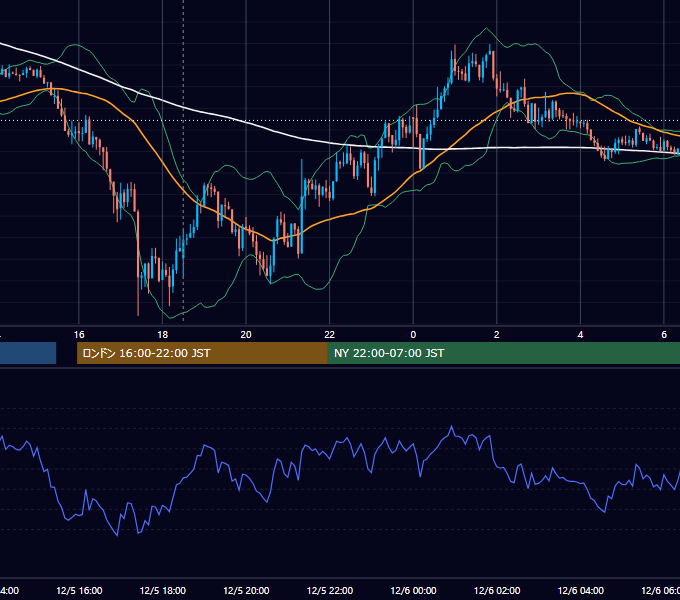Click the 12/5 16:00 date label
Screen dimensions: 680x600
pyautogui.click(x=79, y=590)
